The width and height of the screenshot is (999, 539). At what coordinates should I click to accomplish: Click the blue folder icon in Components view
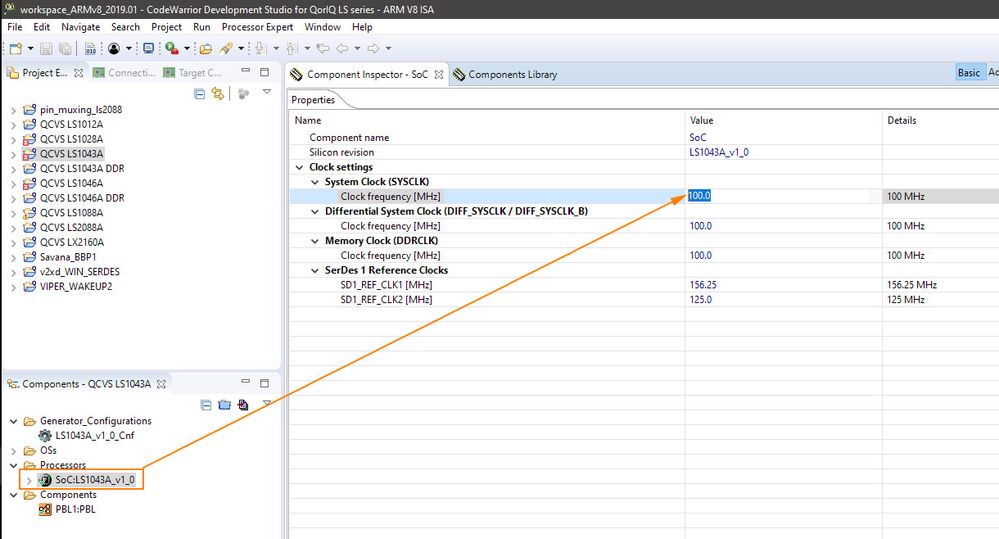tap(224, 405)
